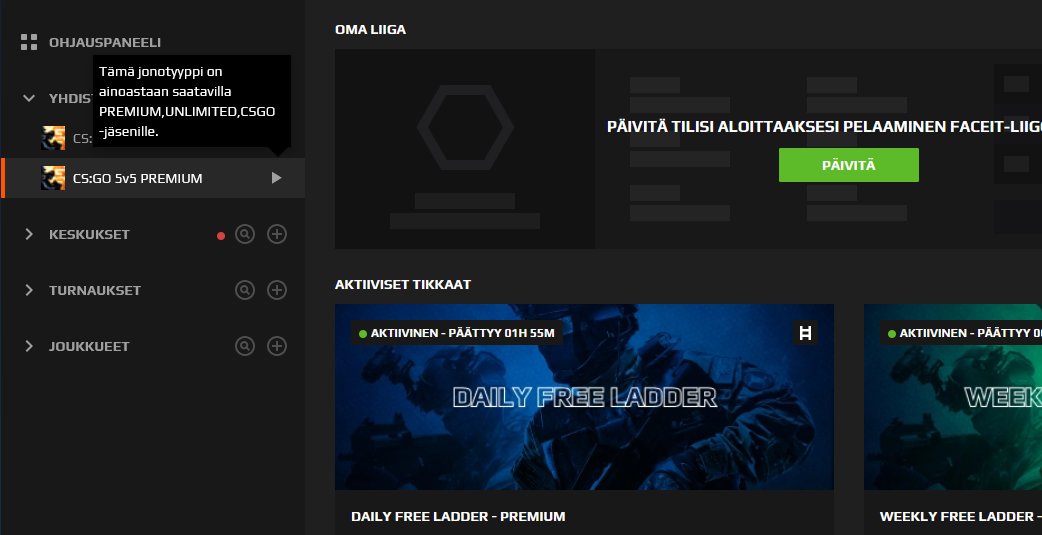Click the CS:GO icon above the 5v5 PREMIUM row
This screenshot has height=535, width=1042.
pos(53,138)
